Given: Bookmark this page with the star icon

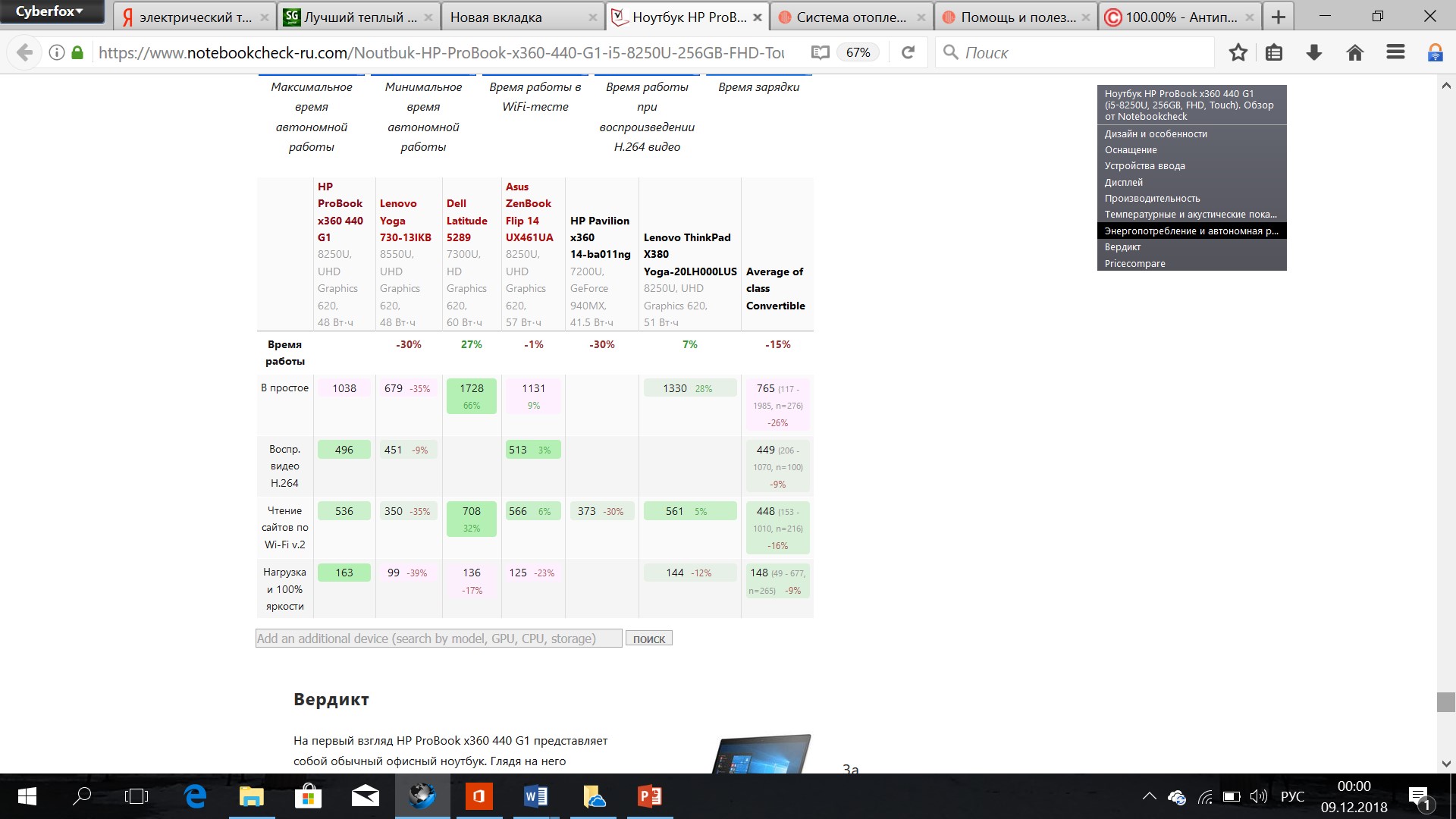Looking at the screenshot, I should point(1238,52).
